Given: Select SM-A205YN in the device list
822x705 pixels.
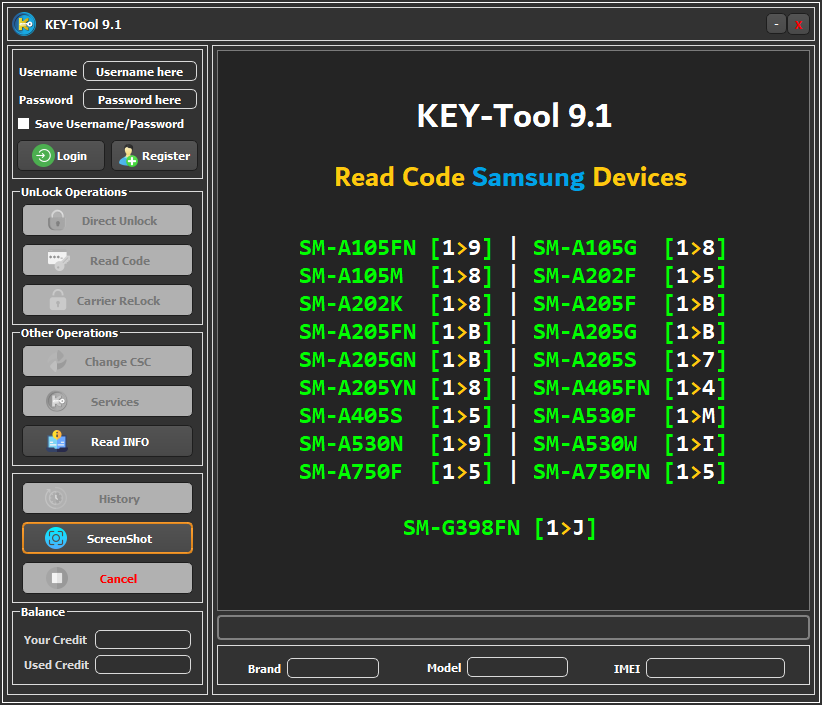Looking at the screenshot, I should click(x=358, y=388).
